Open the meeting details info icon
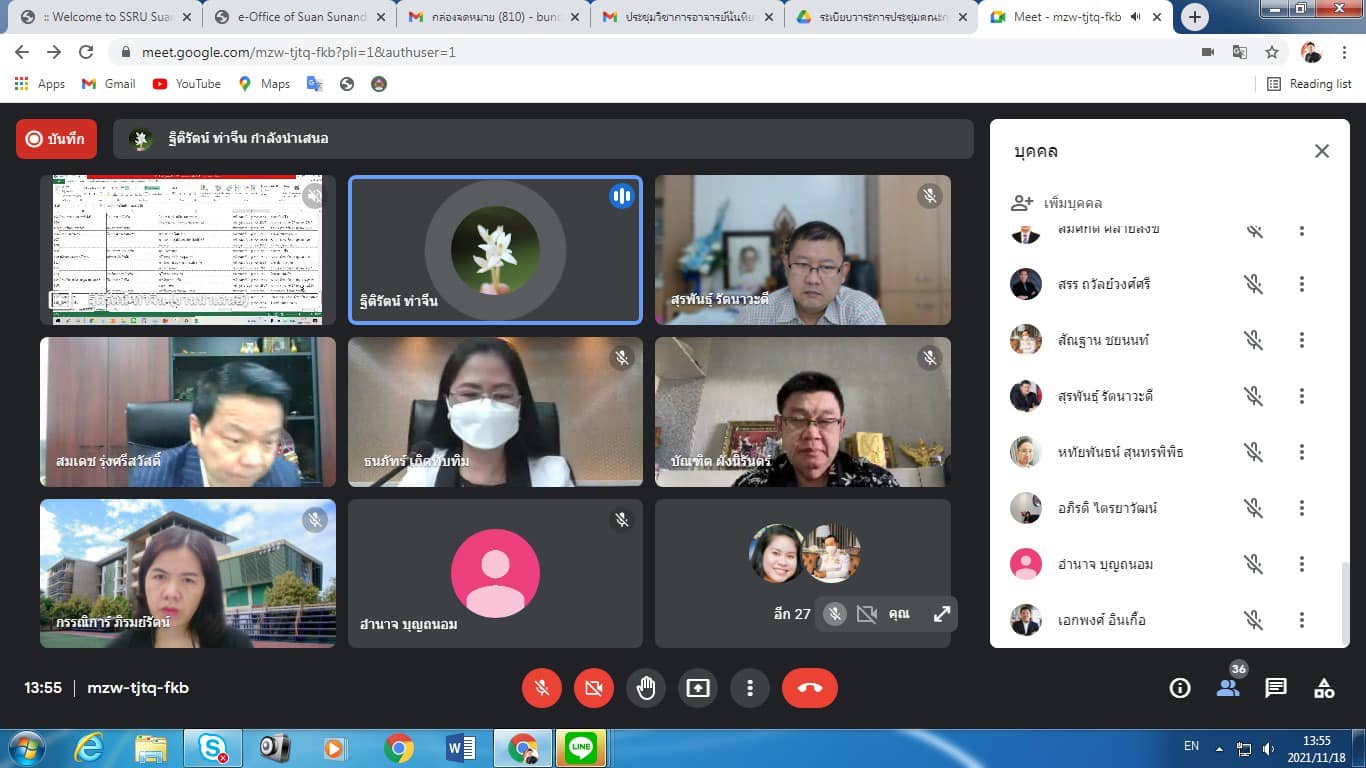1366x768 pixels. coord(1180,688)
